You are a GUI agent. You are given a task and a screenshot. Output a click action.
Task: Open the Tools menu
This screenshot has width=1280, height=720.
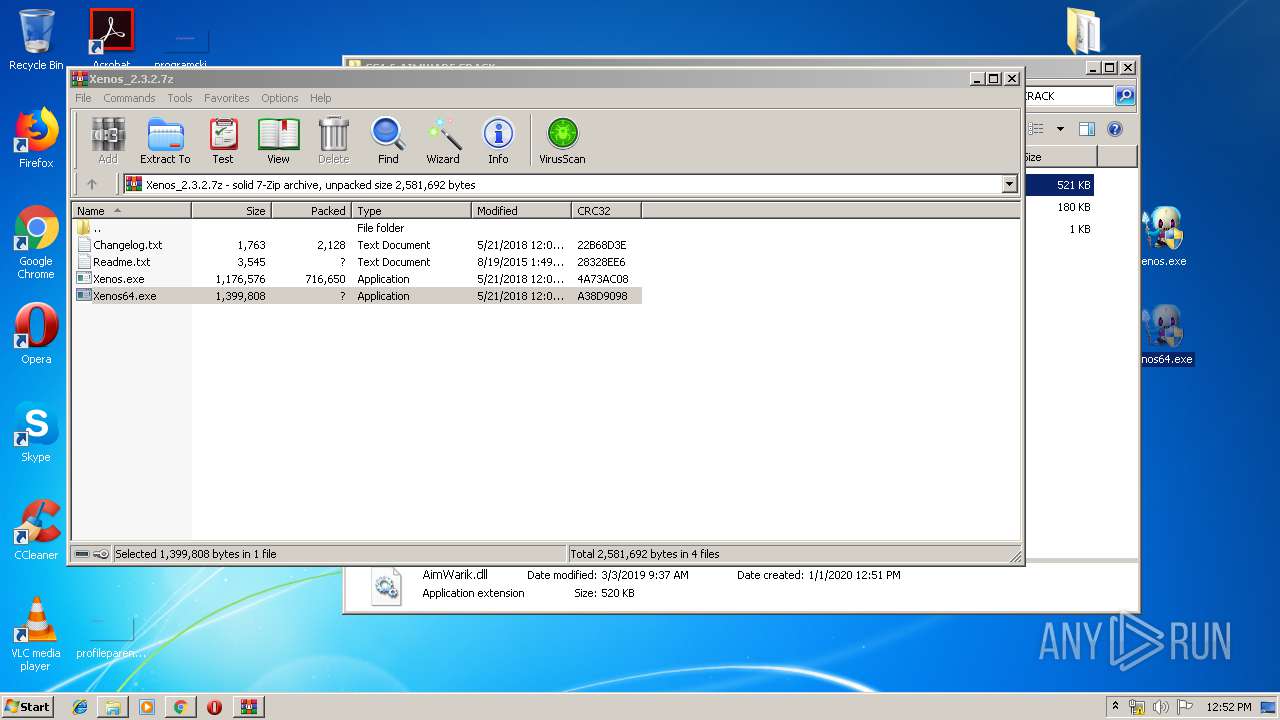180,98
